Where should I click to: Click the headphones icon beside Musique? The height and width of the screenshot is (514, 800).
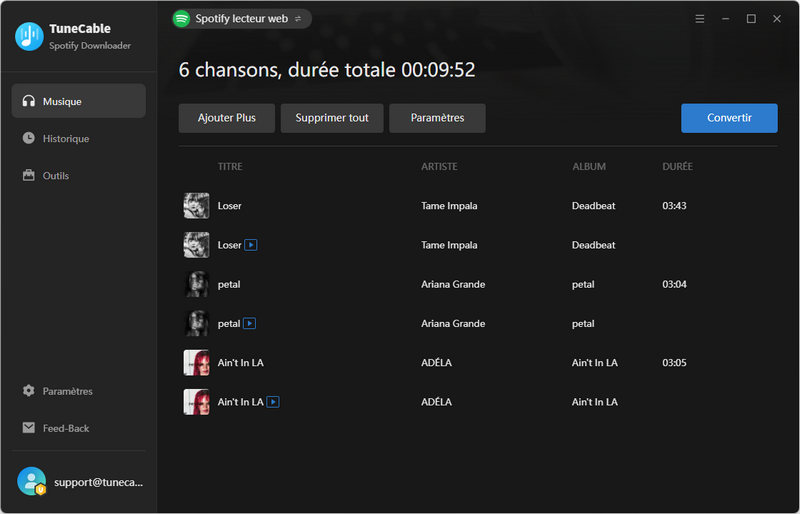click(x=29, y=101)
